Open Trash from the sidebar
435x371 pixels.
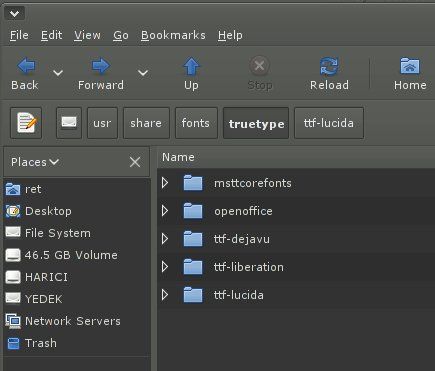point(31,343)
